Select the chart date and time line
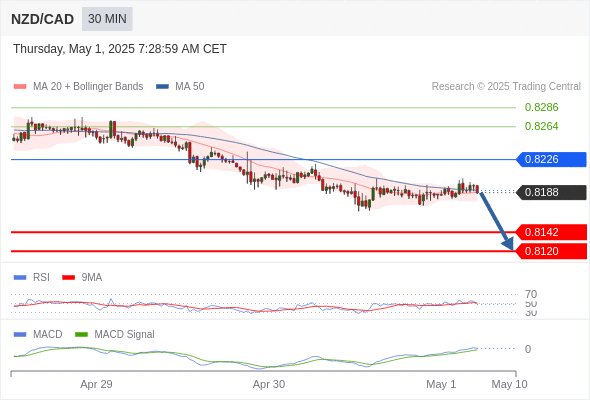The image size is (590, 400). click(x=120, y=49)
